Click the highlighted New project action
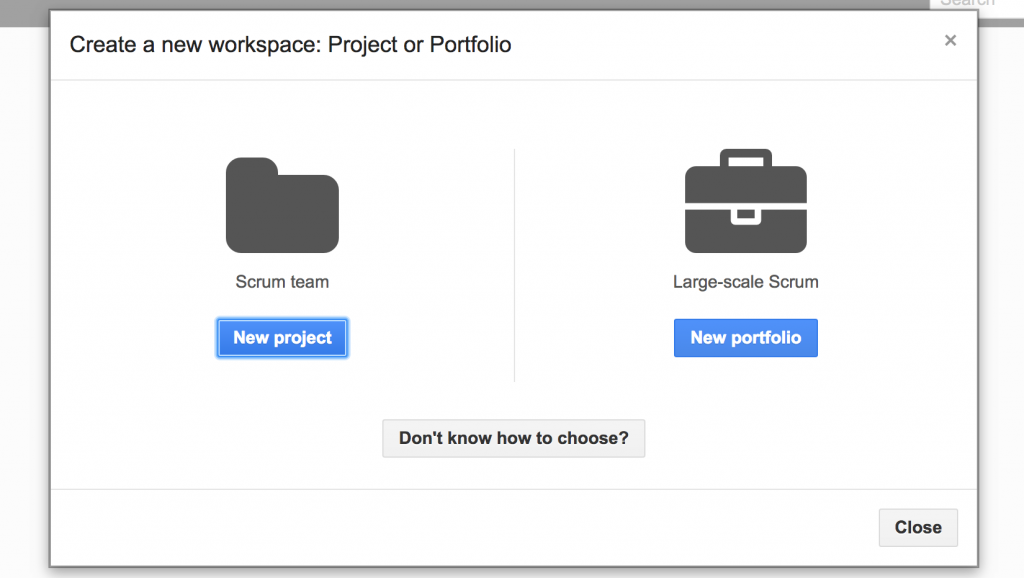This screenshot has height=578, width=1024. pos(282,337)
